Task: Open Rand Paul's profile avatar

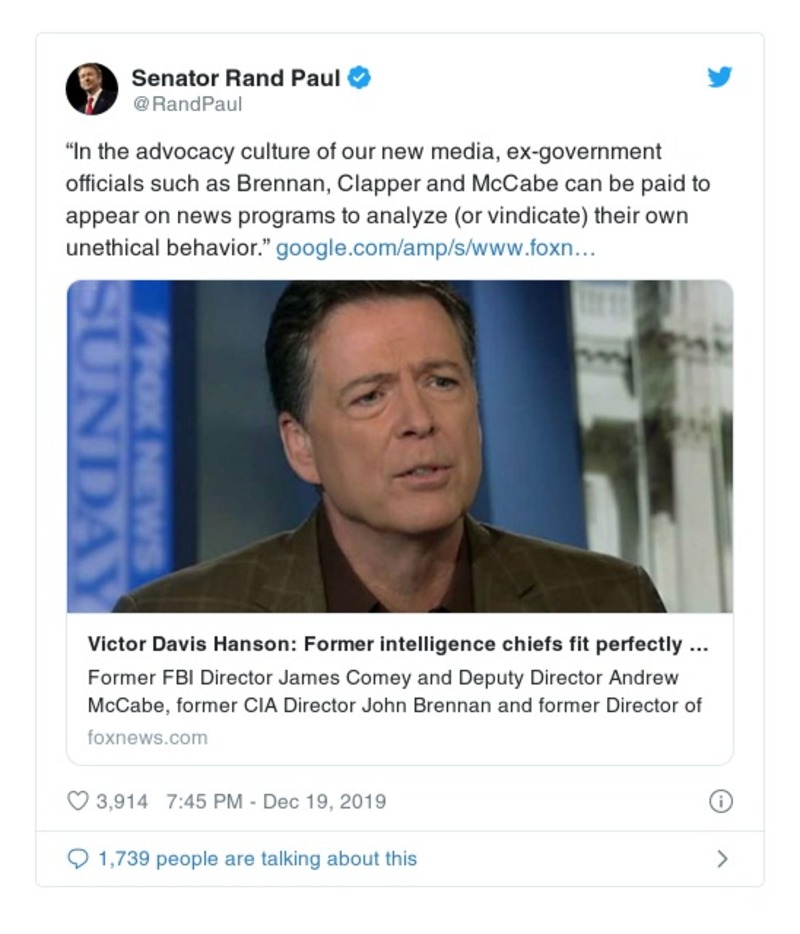Action: pos(92,88)
